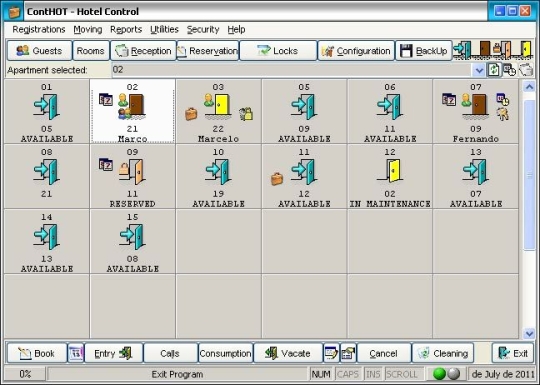The width and height of the screenshot is (540, 385).
Task: Click the maintenance yellow door filter icon
Action: coord(525,50)
